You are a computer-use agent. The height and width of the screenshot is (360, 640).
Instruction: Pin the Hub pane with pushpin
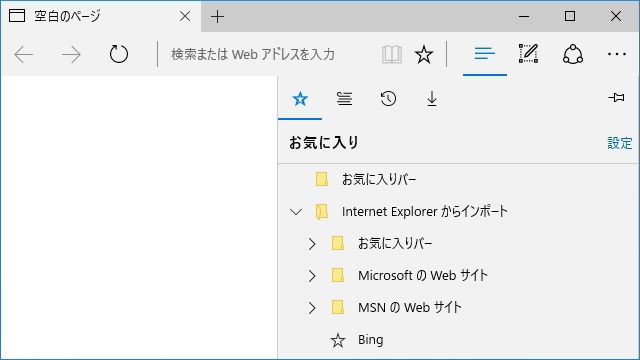[x=616, y=98]
